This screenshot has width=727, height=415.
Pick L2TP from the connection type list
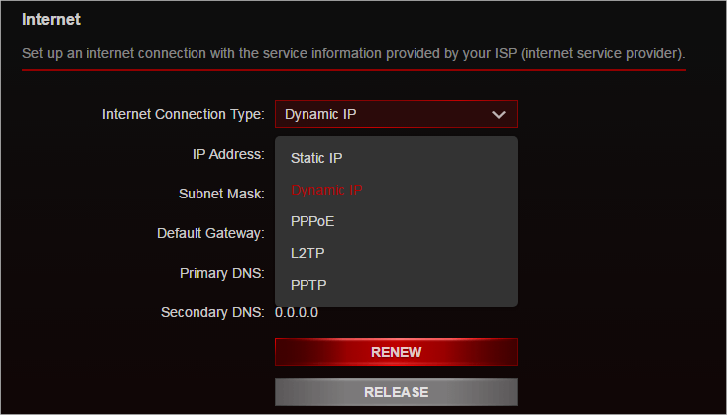[x=307, y=253]
